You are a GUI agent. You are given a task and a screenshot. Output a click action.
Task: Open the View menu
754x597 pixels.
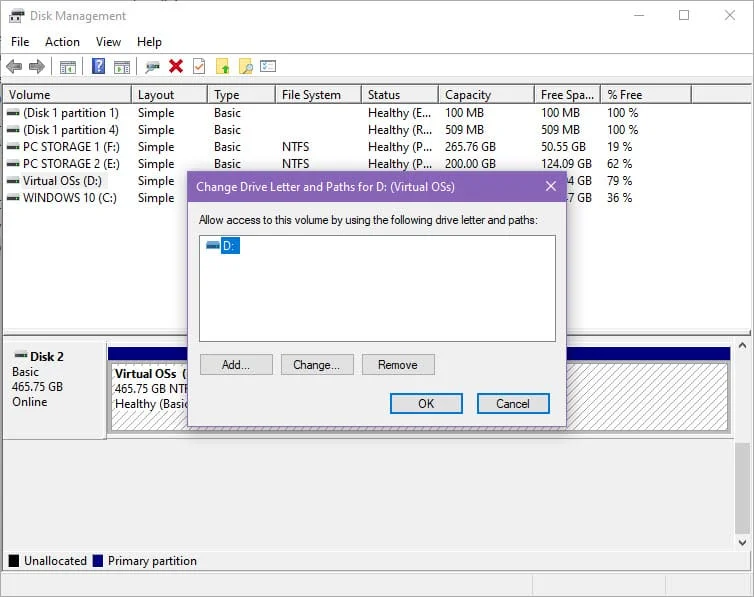(x=108, y=42)
